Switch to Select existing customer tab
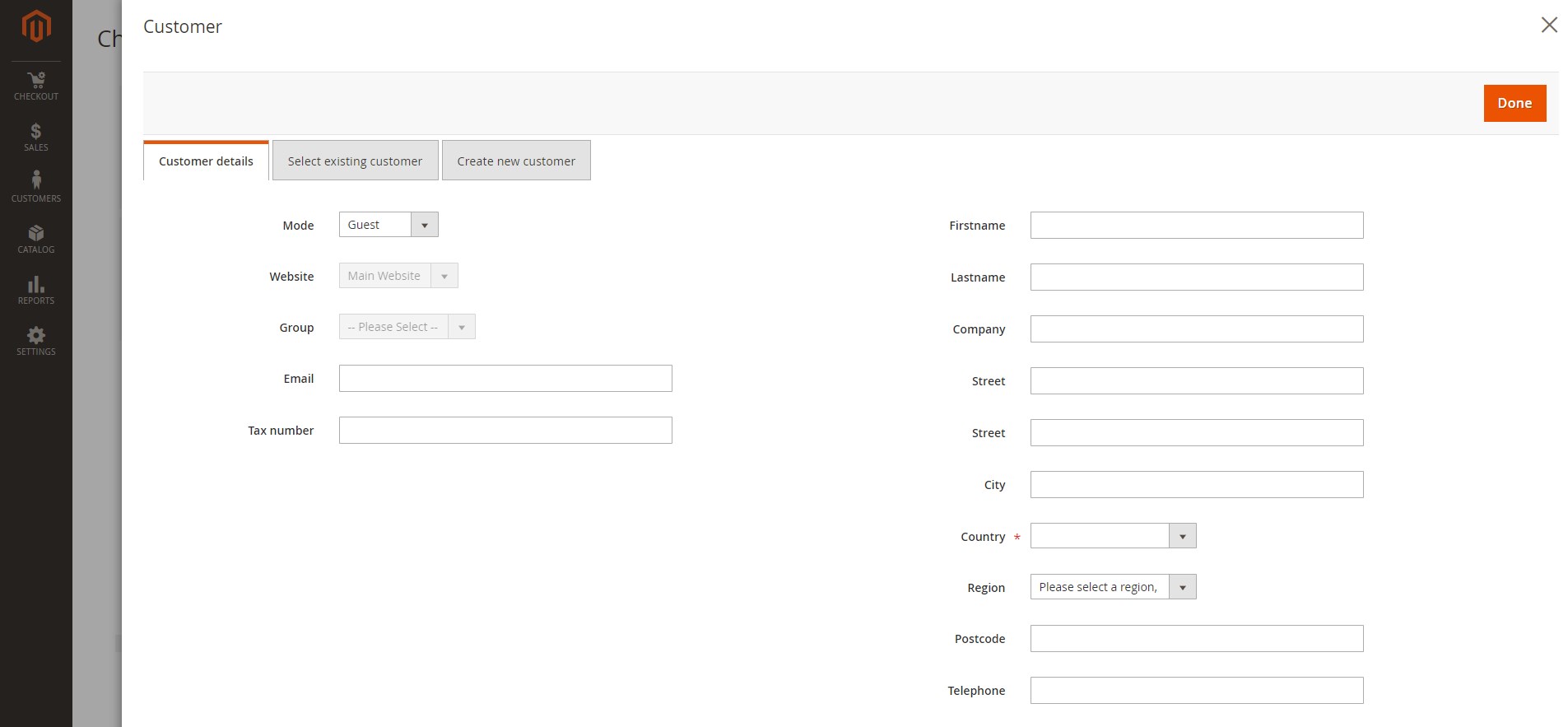Screen dimensions: 1568x727 point(355,161)
